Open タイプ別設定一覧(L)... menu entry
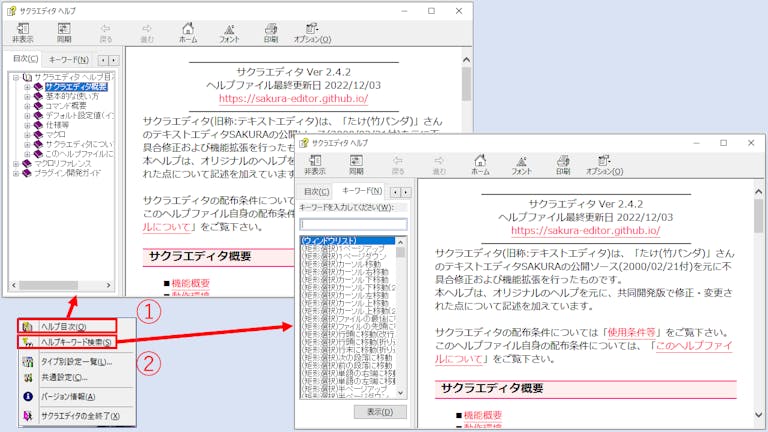The width and height of the screenshot is (768, 432). coord(76,362)
